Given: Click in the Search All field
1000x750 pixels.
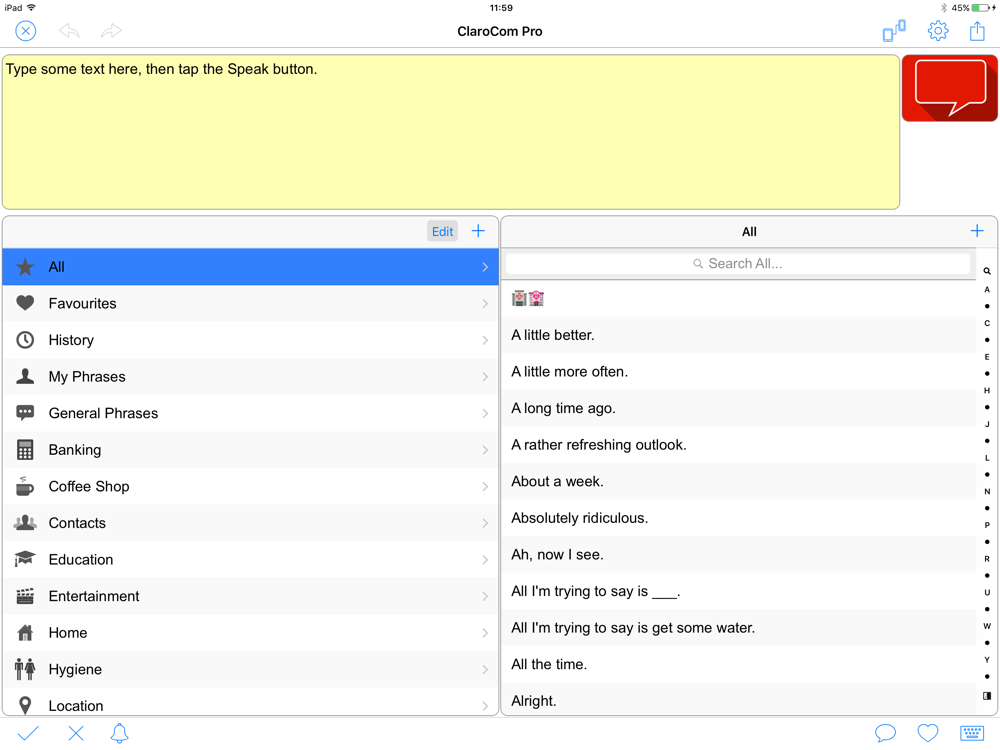Looking at the screenshot, I should (738, 263).
